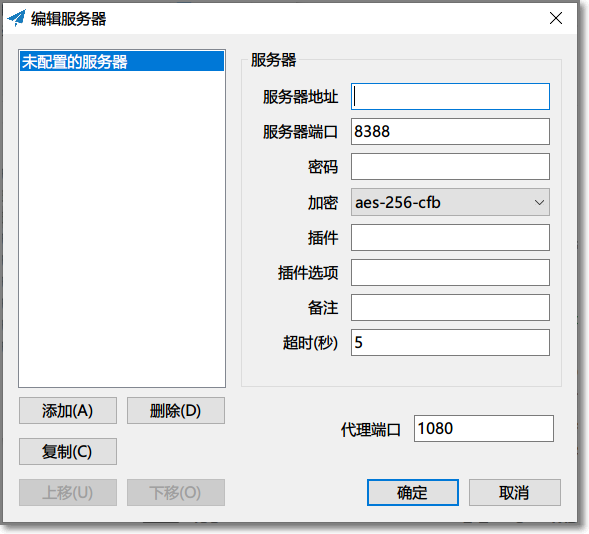Image resolution: width=589 pixels, height=534 pixels.
Task: Select 未配置的服务器 in the server list
Action: click(x=122, y=62)
